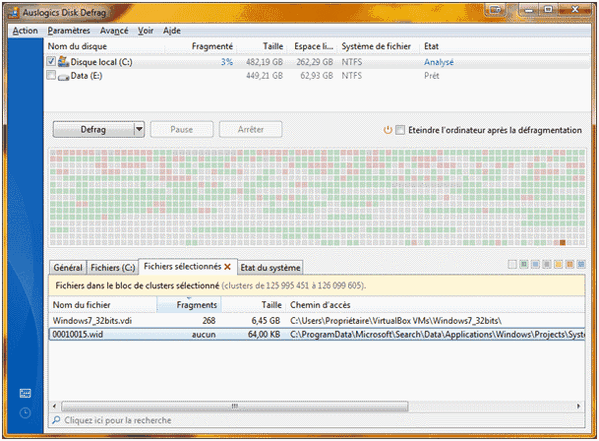Click the '262,29 GB' free space value
599x441 pixels.
click(x=315, y=62)
